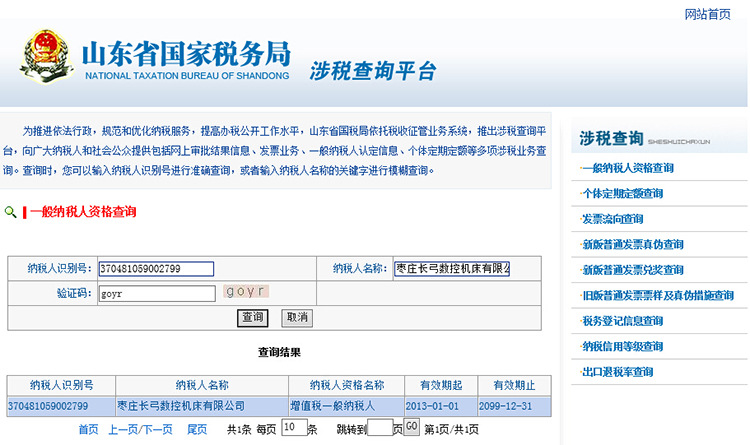Screen dimensions: 750x445
Task: Click the 纳税人识别号 column header
Action: coord(61,385)
